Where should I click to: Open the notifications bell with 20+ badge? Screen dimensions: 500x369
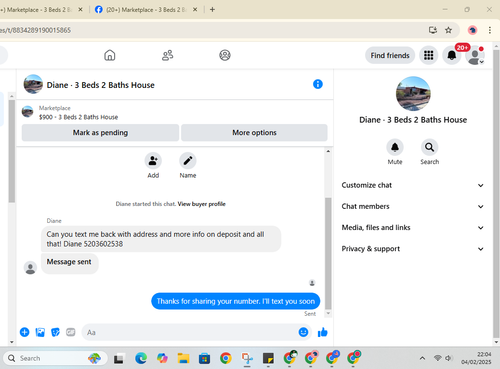click(x=452, y=55)
